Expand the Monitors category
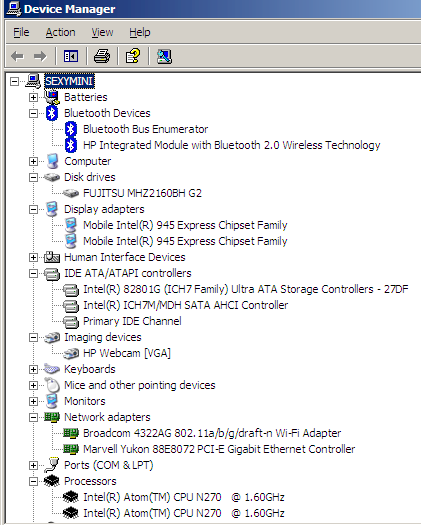This screenshot has height=525, width=421. coord(33,401)
